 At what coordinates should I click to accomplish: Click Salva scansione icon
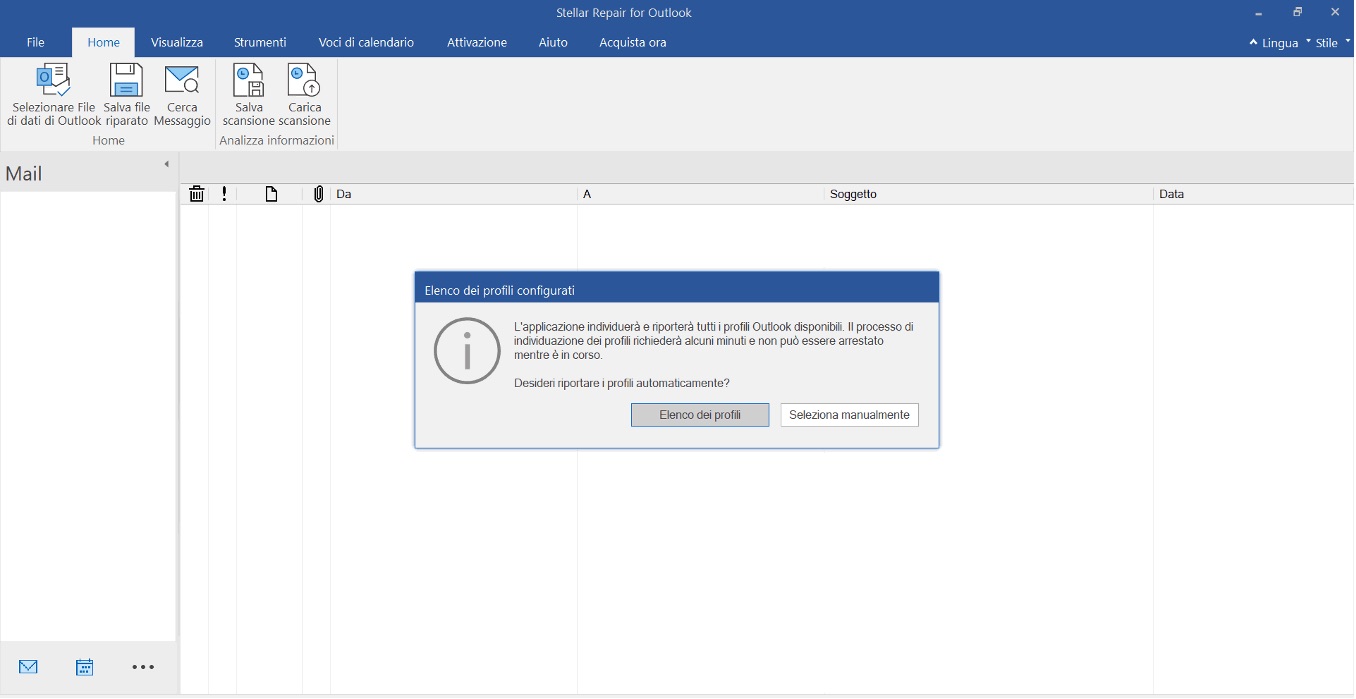(x=248, y=80)
